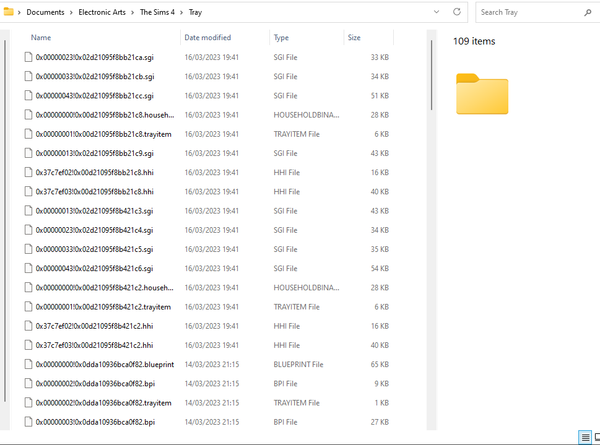Select file icon of the .blueprint file

[x=28, y=364]
